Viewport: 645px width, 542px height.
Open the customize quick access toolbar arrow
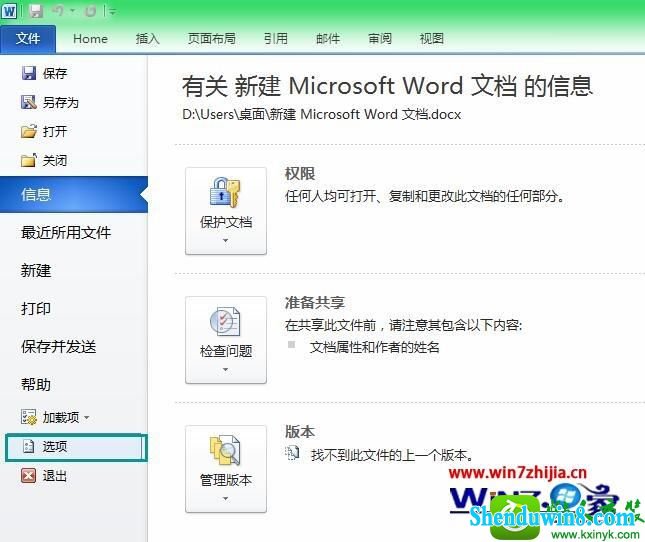pos(113,12)
